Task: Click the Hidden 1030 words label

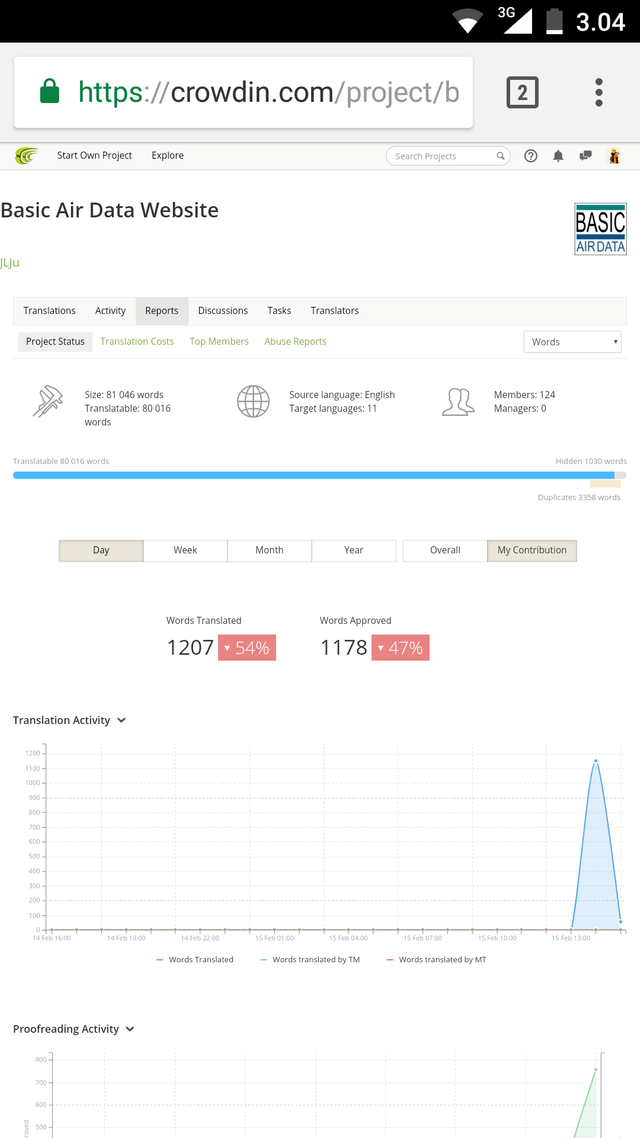Action: click(591, 461)
